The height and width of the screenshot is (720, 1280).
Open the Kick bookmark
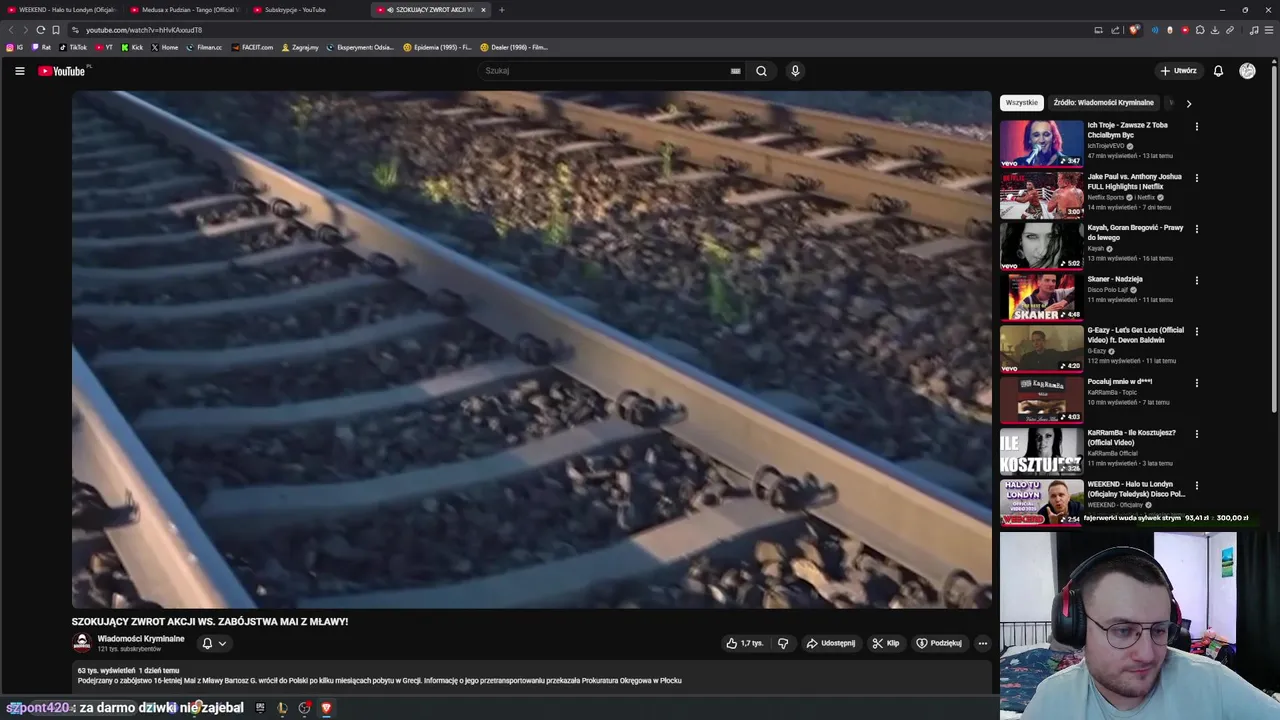pyautogui.click(x=132, y=47)
